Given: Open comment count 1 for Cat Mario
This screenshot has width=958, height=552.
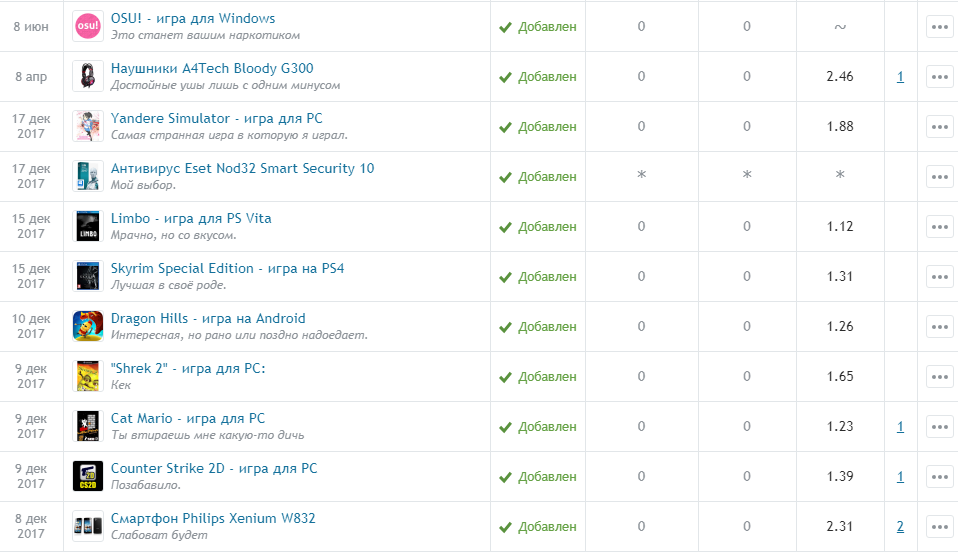Looking at the screenshot, I should [x=900, y=427].
